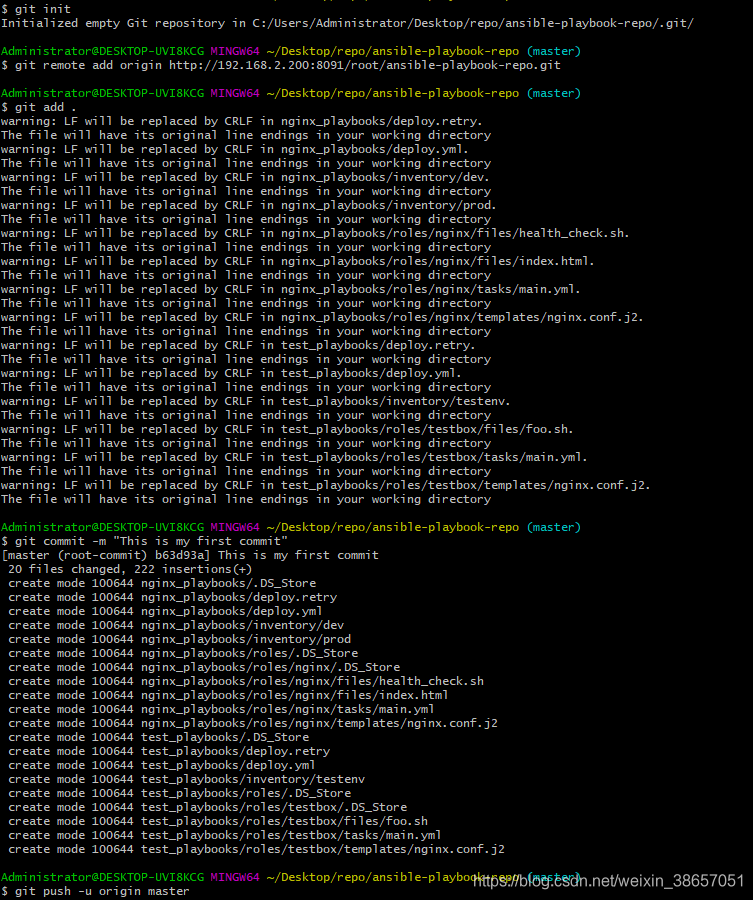Select create mode line for test_playbooks/deploy.yml
The height and width of the screenshot is (900, 753).
click(x=162, y=765)
